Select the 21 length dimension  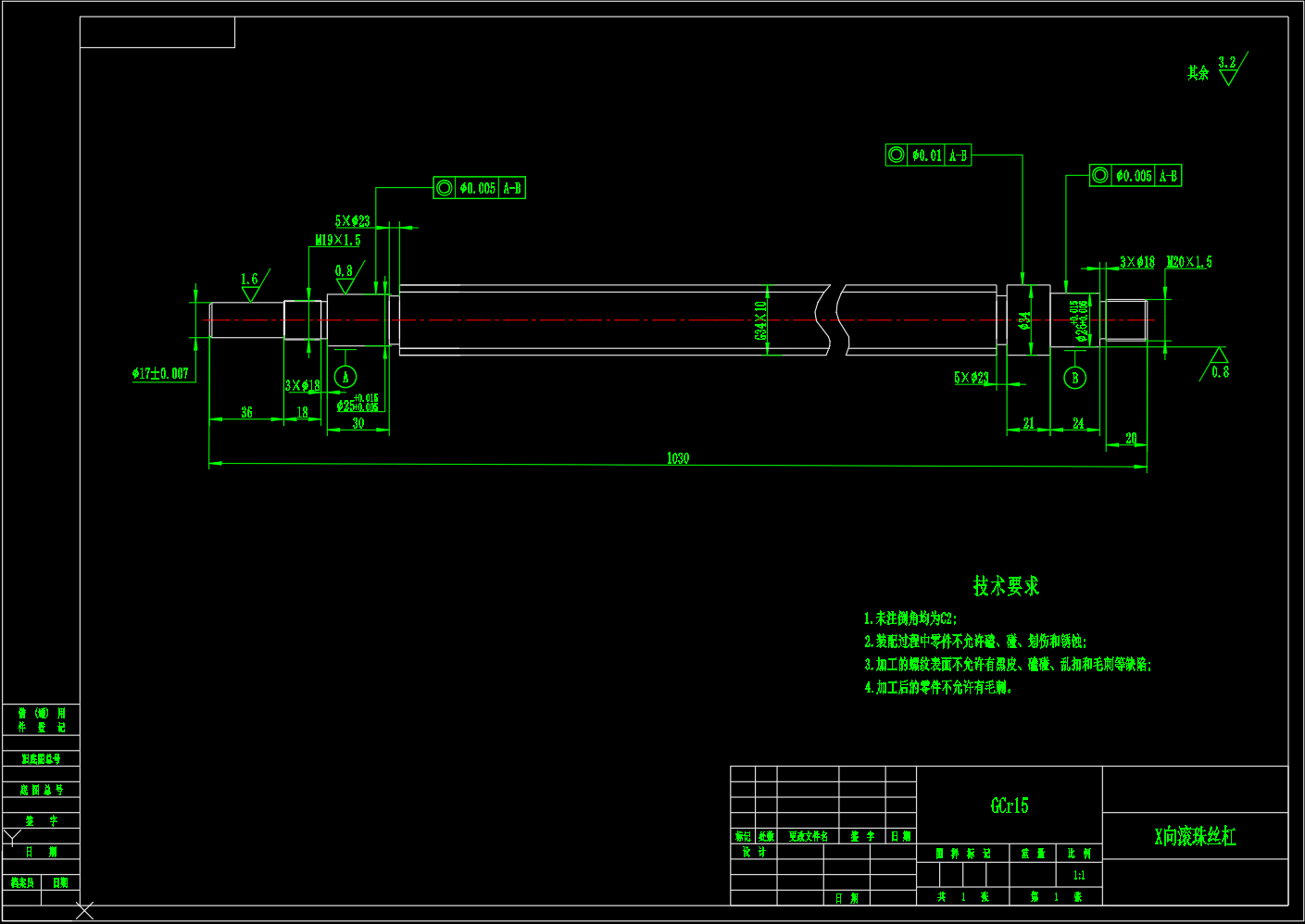click(x=1029, y=424)
